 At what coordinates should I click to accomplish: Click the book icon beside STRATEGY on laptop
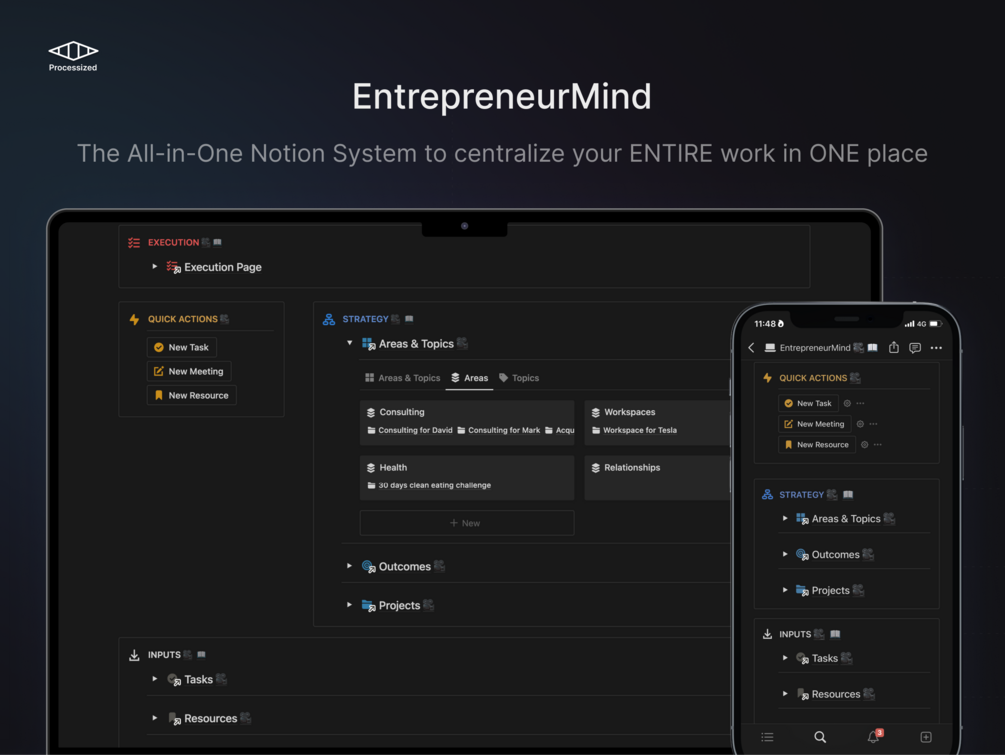tap(409, 319)
